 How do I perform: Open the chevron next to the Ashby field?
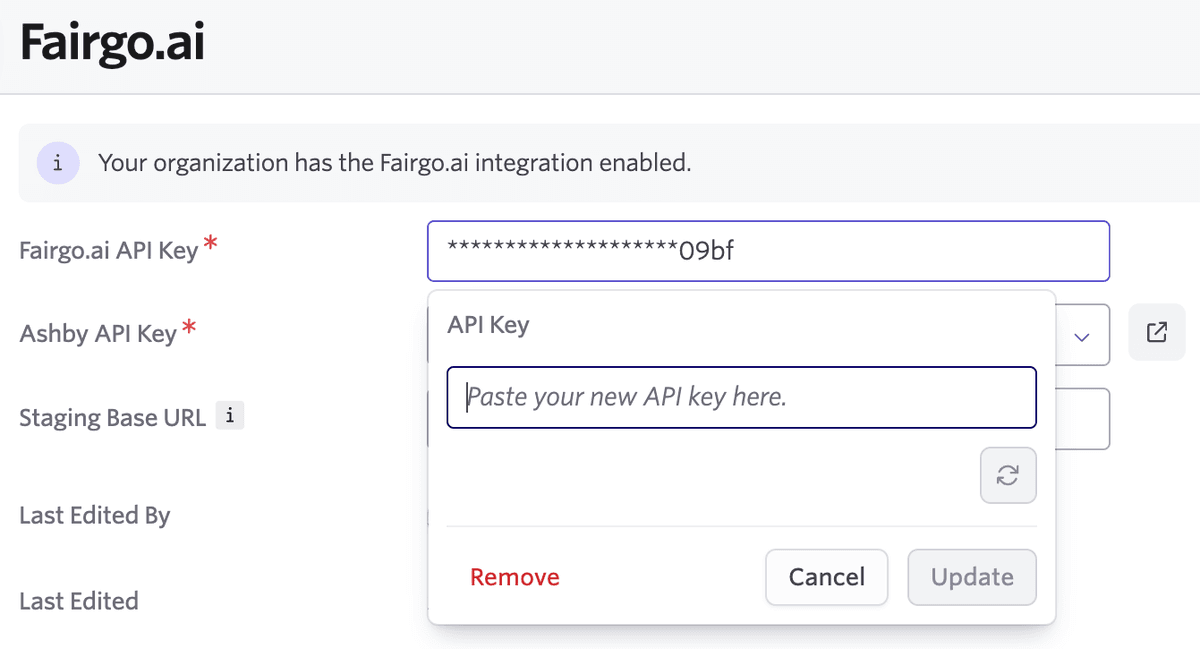[x=1081, y=334]
